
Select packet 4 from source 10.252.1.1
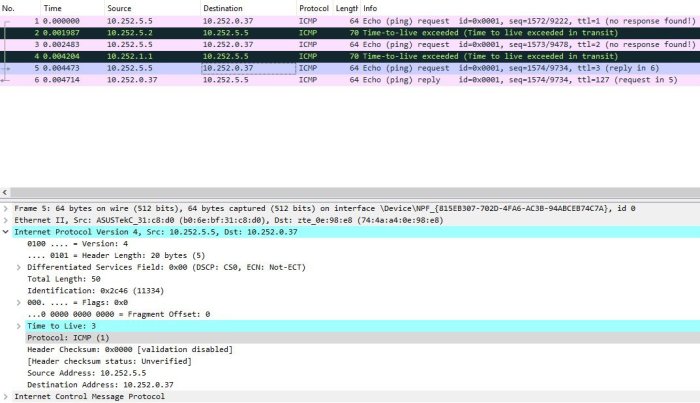coord(350,56)
